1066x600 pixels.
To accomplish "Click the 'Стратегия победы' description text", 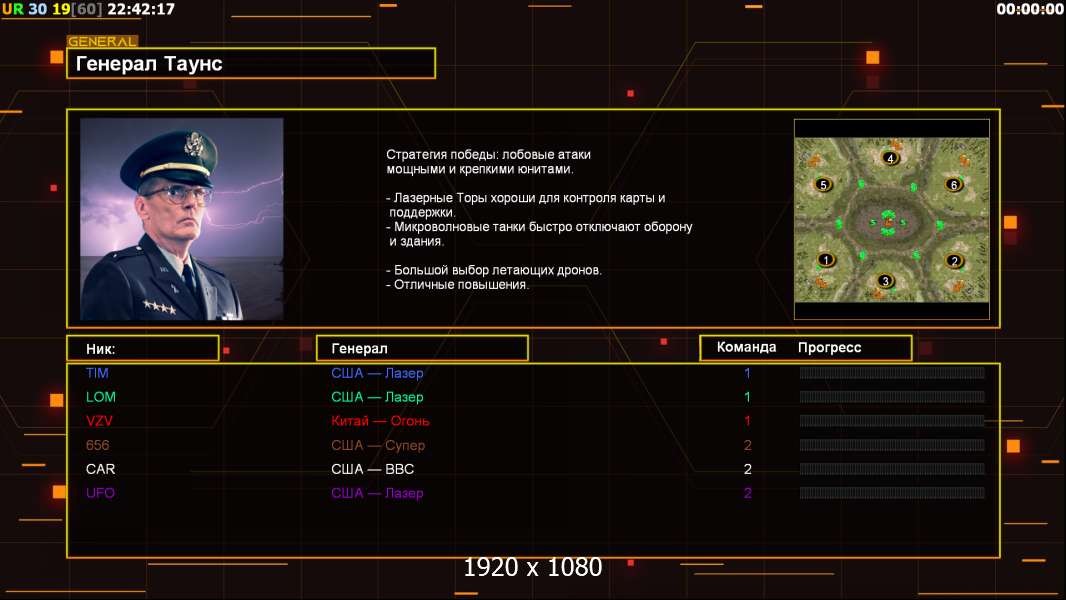I will (488, 162).
